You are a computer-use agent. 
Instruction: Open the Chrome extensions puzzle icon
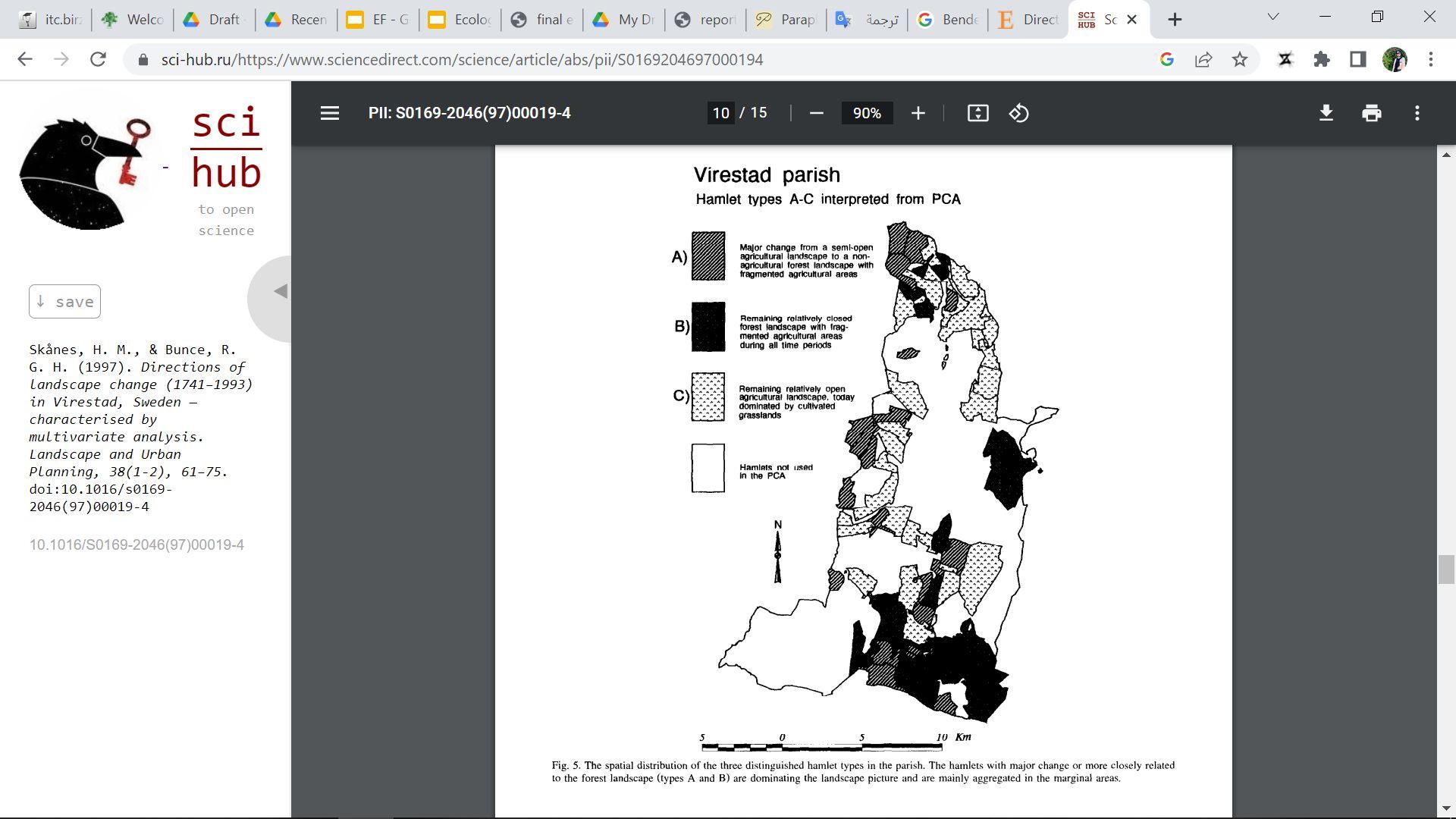(x=1321, y=59)
